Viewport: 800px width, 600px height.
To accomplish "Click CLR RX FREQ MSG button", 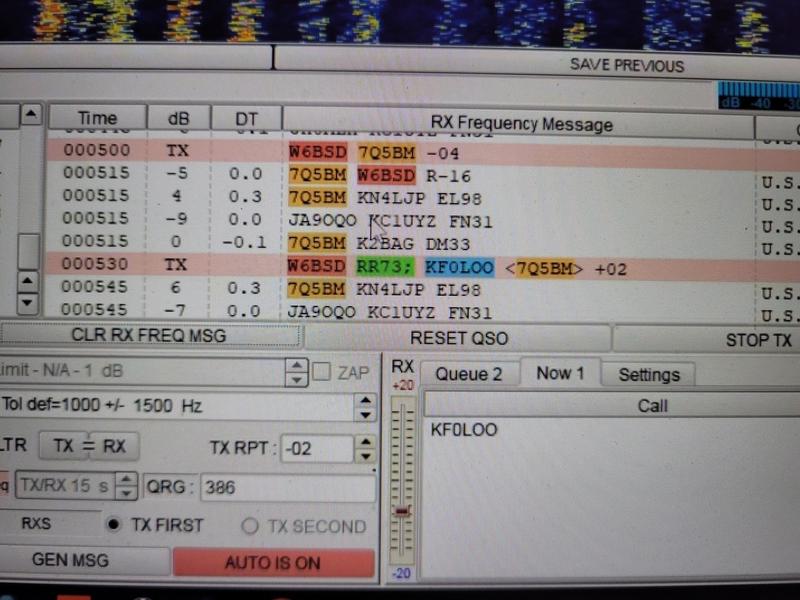I will [x=150, y=337].
